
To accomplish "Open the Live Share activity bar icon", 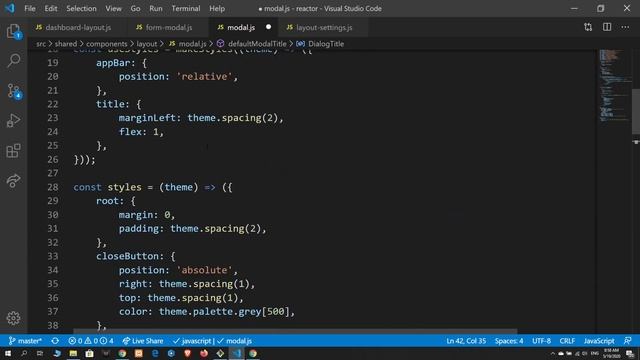I will pos(13,180).
